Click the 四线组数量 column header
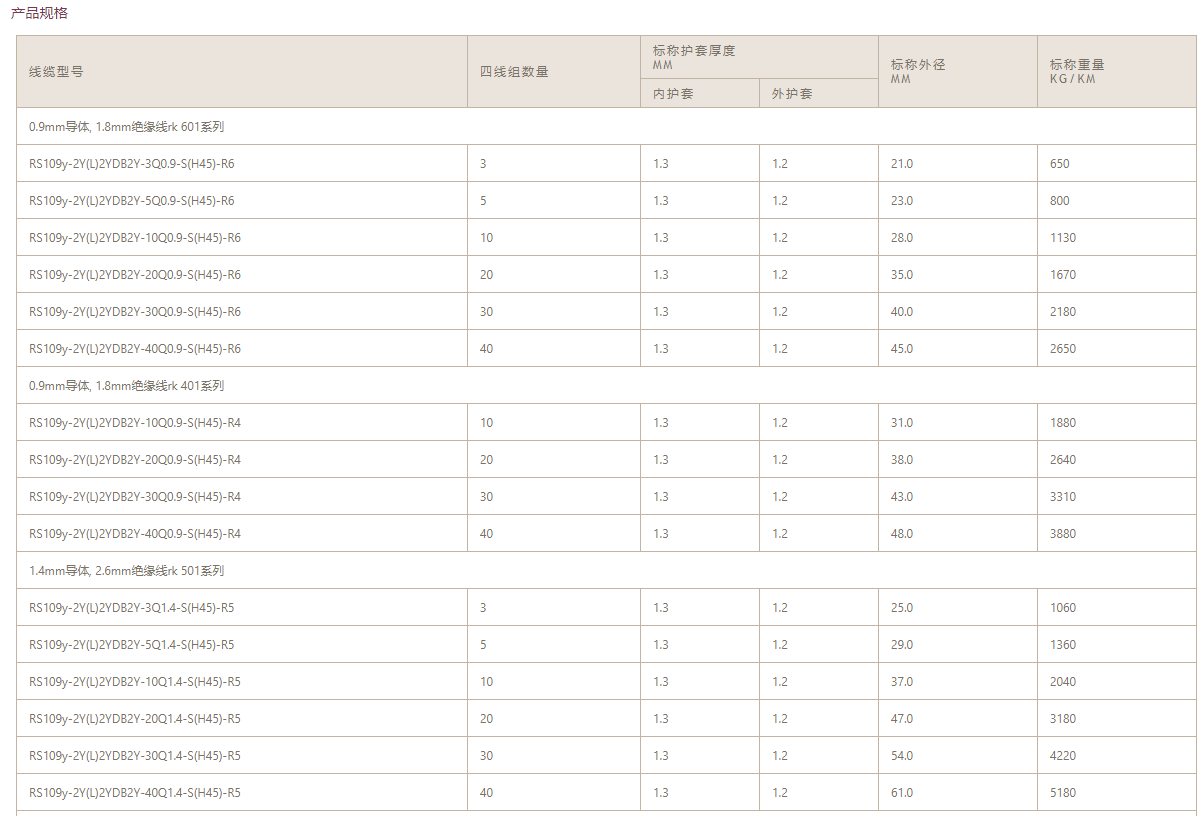 (x=514, y=72)
